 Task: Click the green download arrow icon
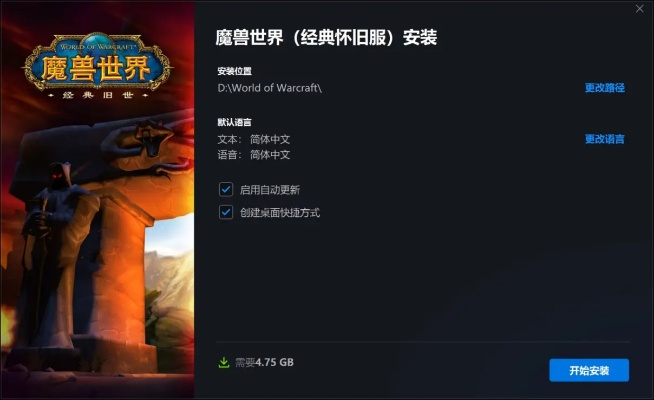(224, 362)
